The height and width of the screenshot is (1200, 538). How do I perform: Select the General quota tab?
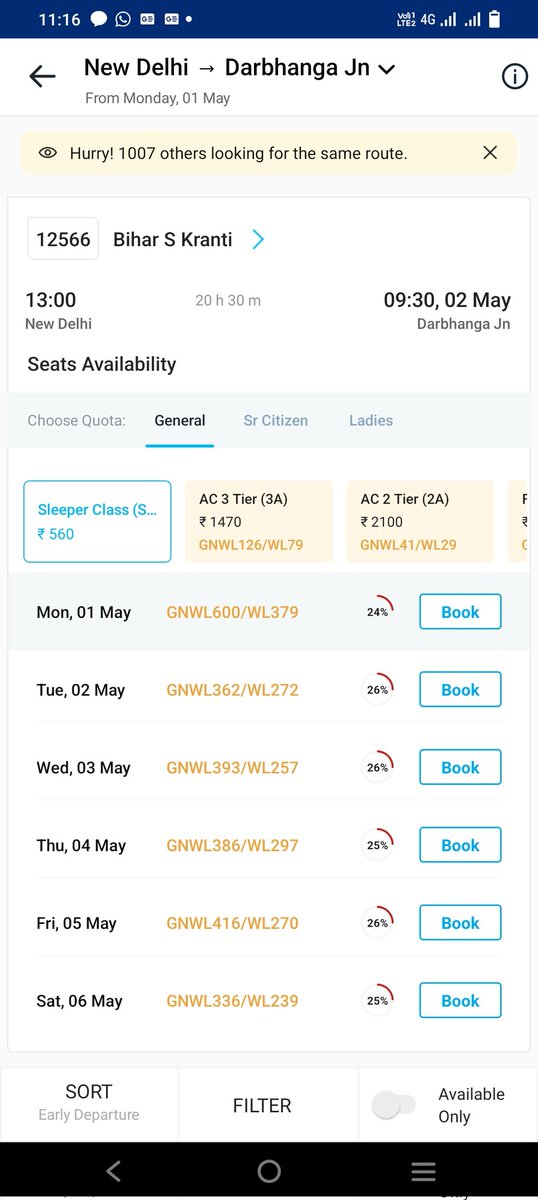(180, 421)
